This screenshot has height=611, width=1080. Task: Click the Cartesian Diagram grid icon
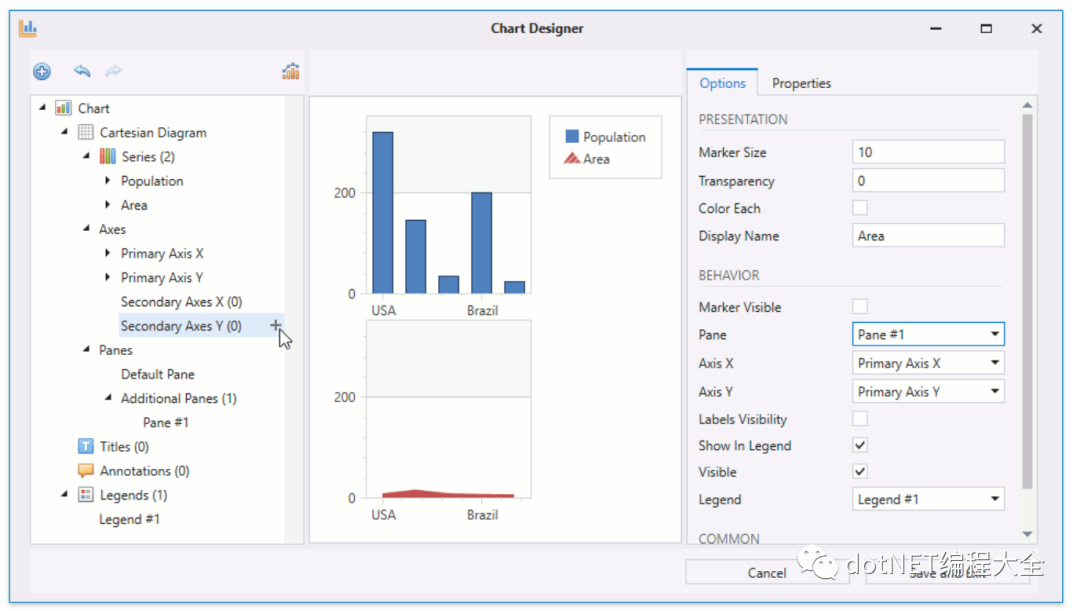pyautogui.click(x=85, y=132)
